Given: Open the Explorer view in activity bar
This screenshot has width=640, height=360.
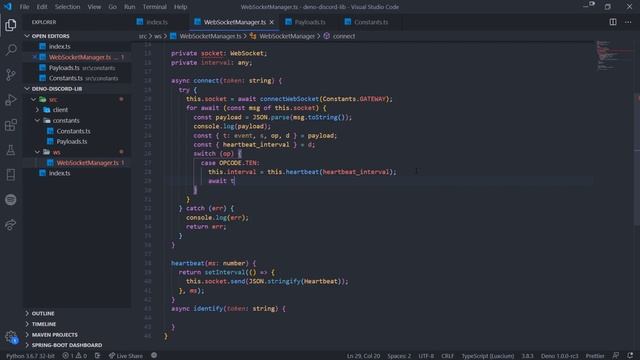Looking at the screenshot, I should point(11,25).
